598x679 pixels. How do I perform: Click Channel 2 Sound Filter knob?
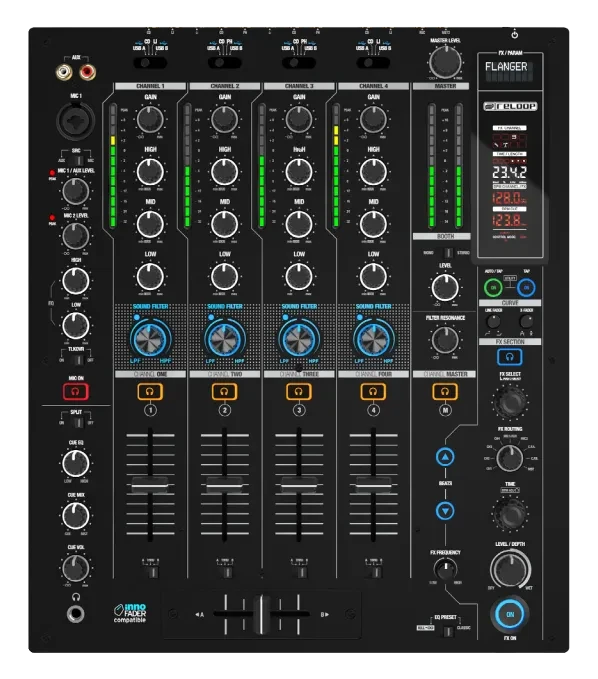pos(224,339)
